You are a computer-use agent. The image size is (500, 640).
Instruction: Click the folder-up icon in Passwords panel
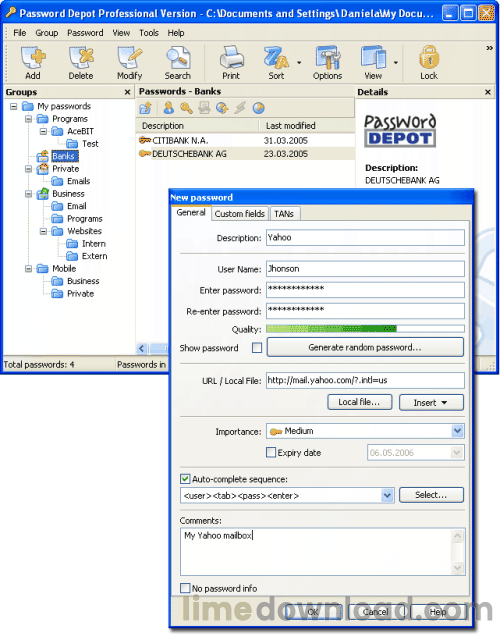point(145,108)
